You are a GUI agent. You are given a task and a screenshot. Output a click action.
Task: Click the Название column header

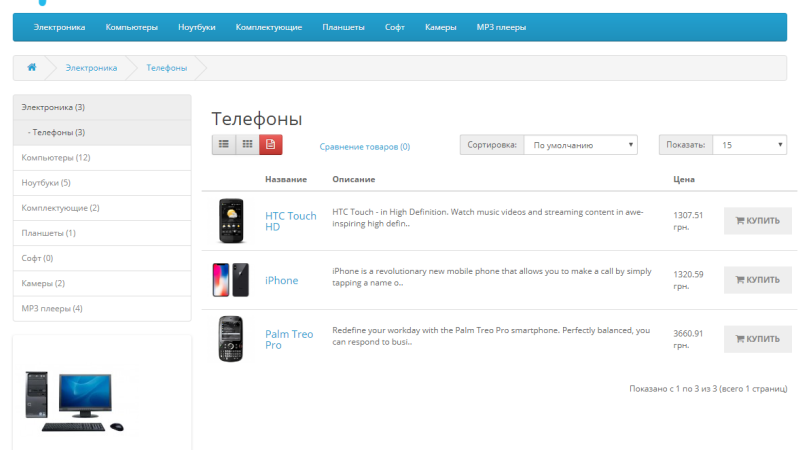286,179
